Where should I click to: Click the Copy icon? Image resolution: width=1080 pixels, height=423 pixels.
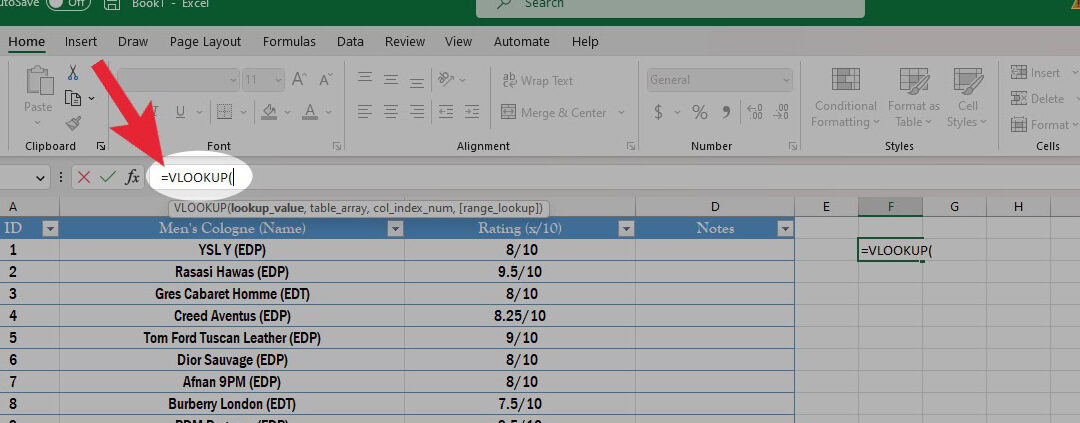click(x=73, y=98)
